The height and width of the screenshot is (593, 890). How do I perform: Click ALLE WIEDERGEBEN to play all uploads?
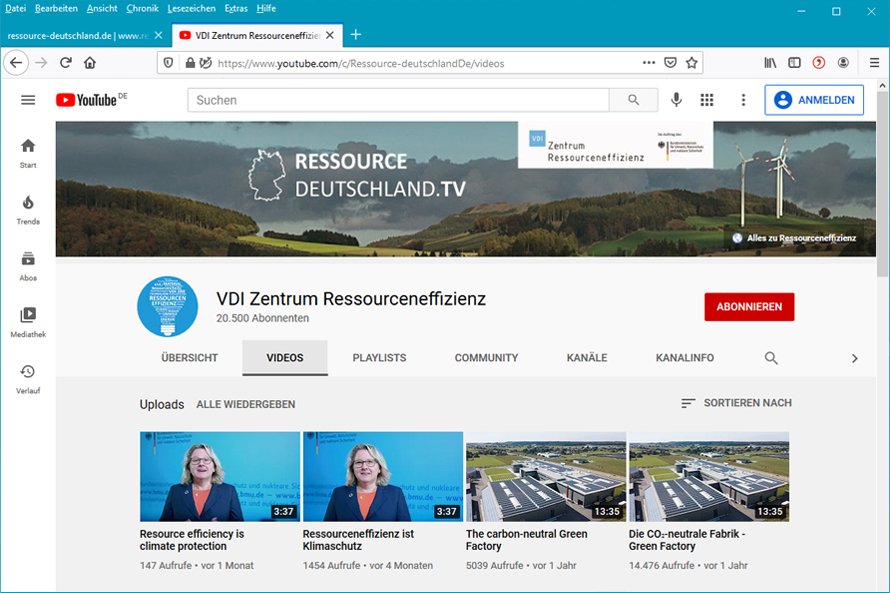[x=246, y=405]
